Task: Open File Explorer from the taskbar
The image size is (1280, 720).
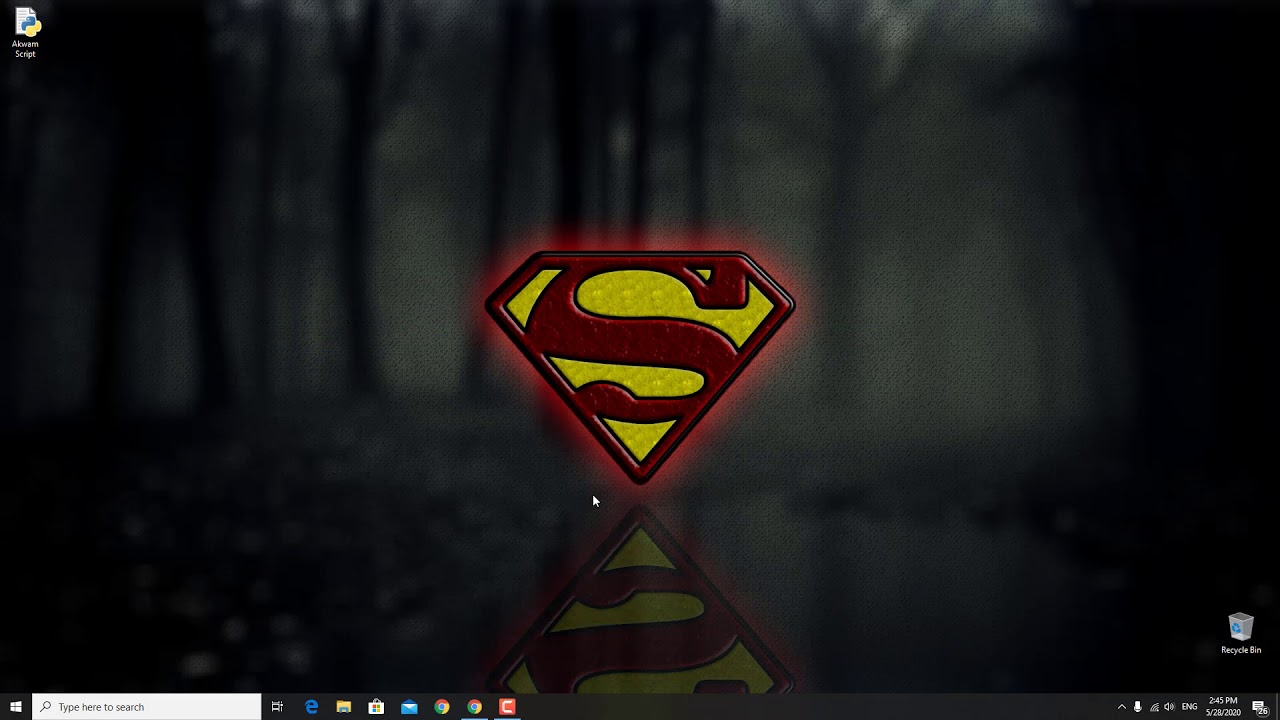Action: tap(344, 707)
